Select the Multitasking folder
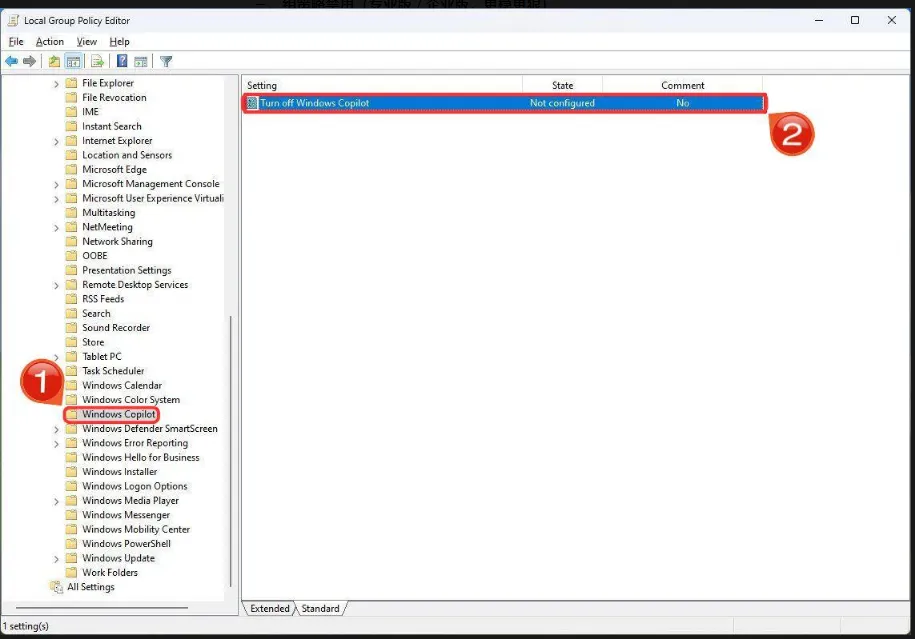This screenshot has height=639, width=915. point(109,212)
